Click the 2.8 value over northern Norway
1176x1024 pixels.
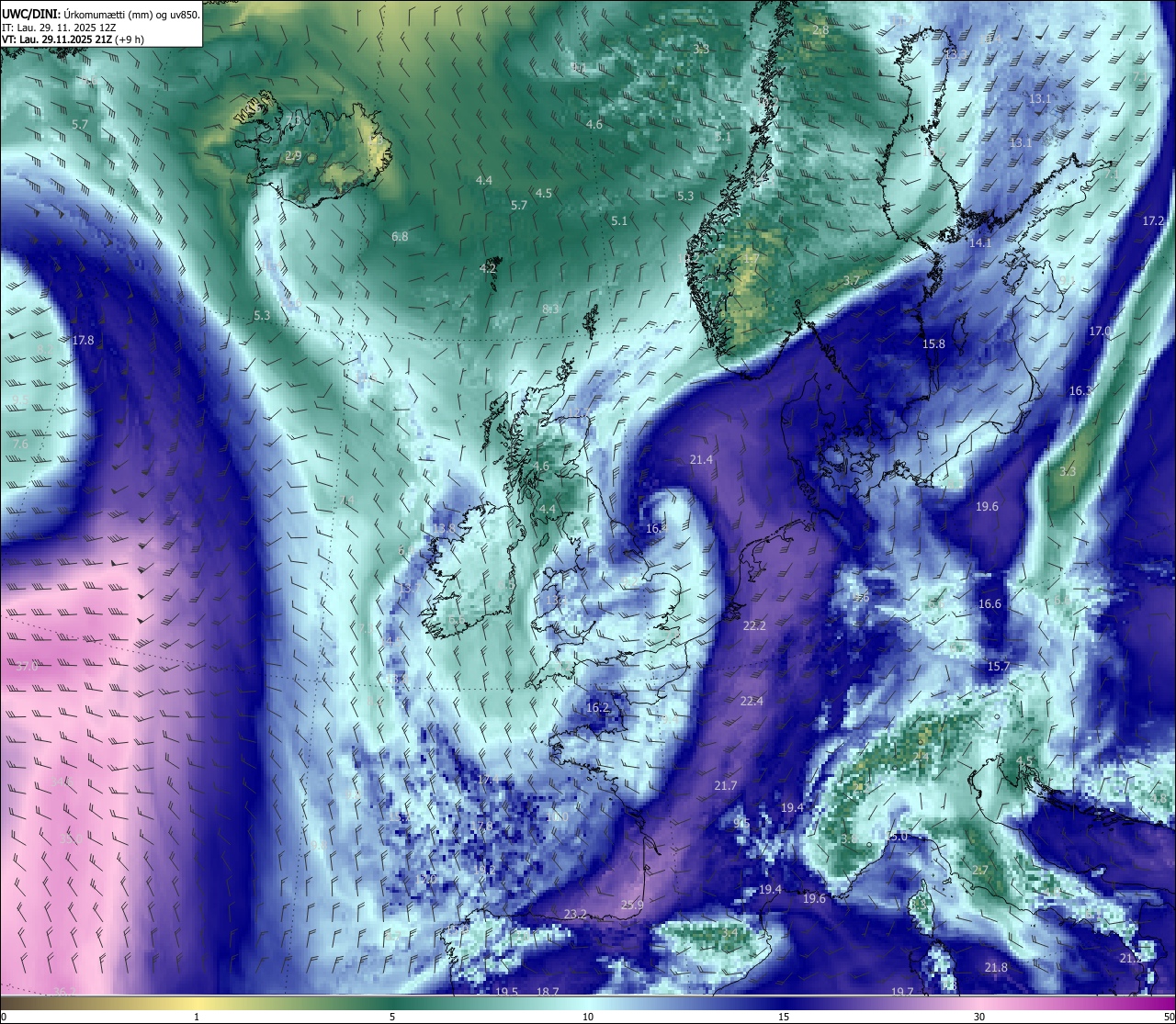pos(820,29)
